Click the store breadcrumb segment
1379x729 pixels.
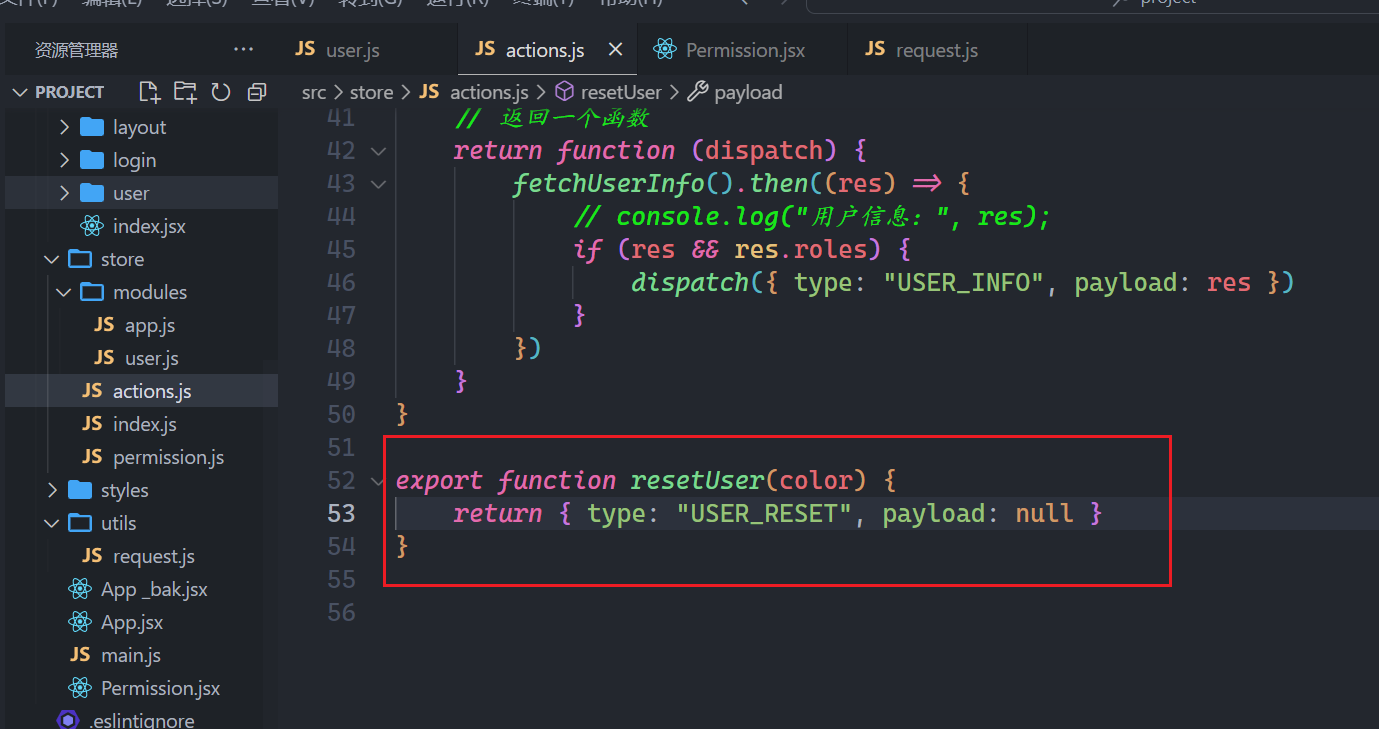[371, 92]
